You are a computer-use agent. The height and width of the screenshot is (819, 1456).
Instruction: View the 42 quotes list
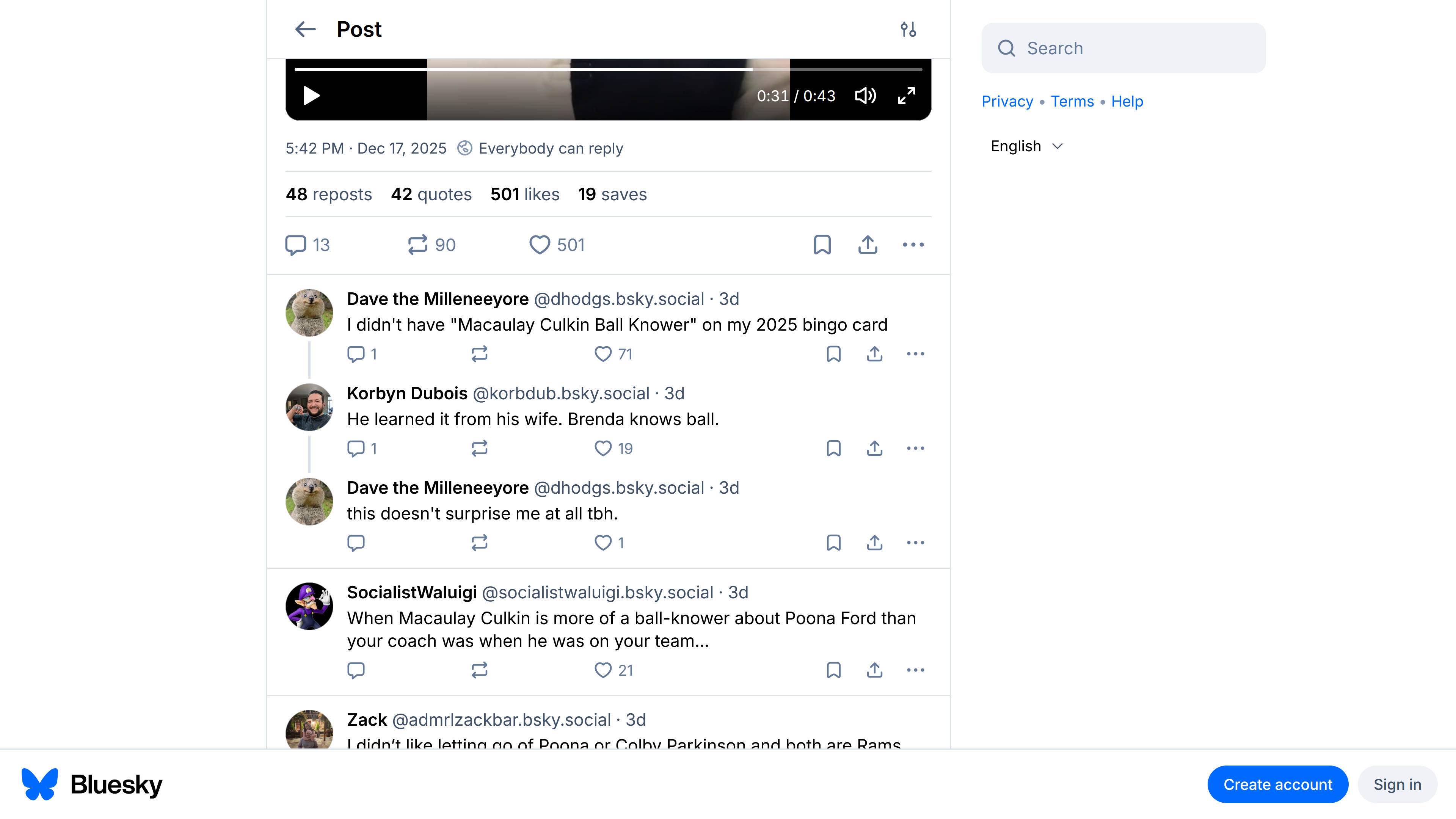[x=431, y=195]
